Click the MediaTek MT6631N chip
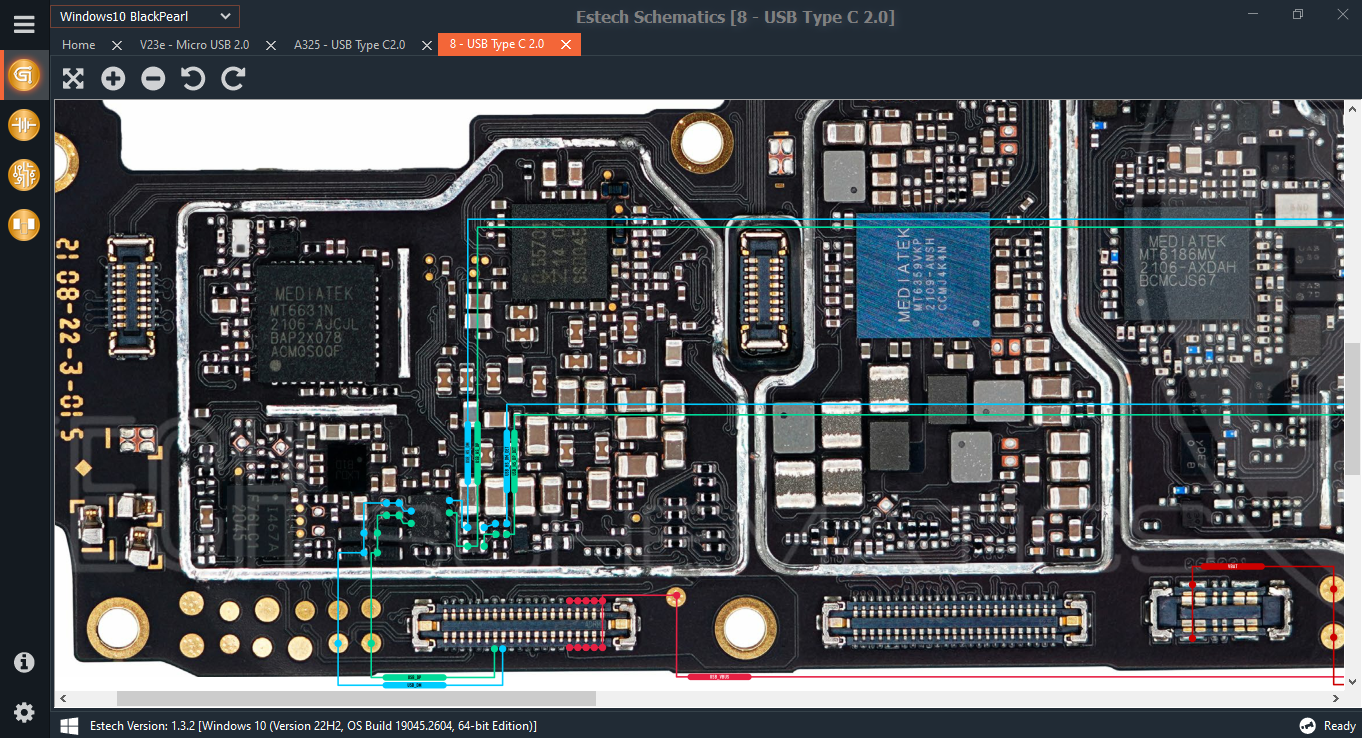1362x738 pixels. tap(316, 323)
